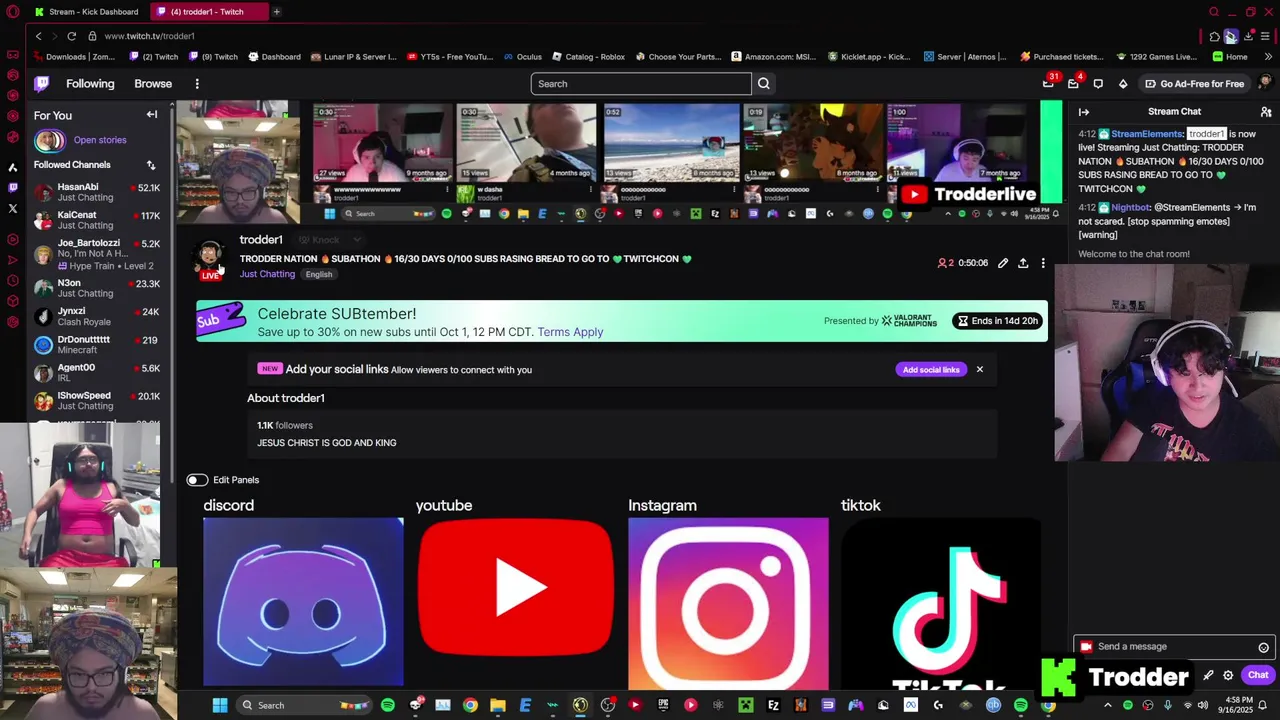Toggle Edit Panels switch
The width and height of the screenshot is (1280, 720).
[197, 480]
